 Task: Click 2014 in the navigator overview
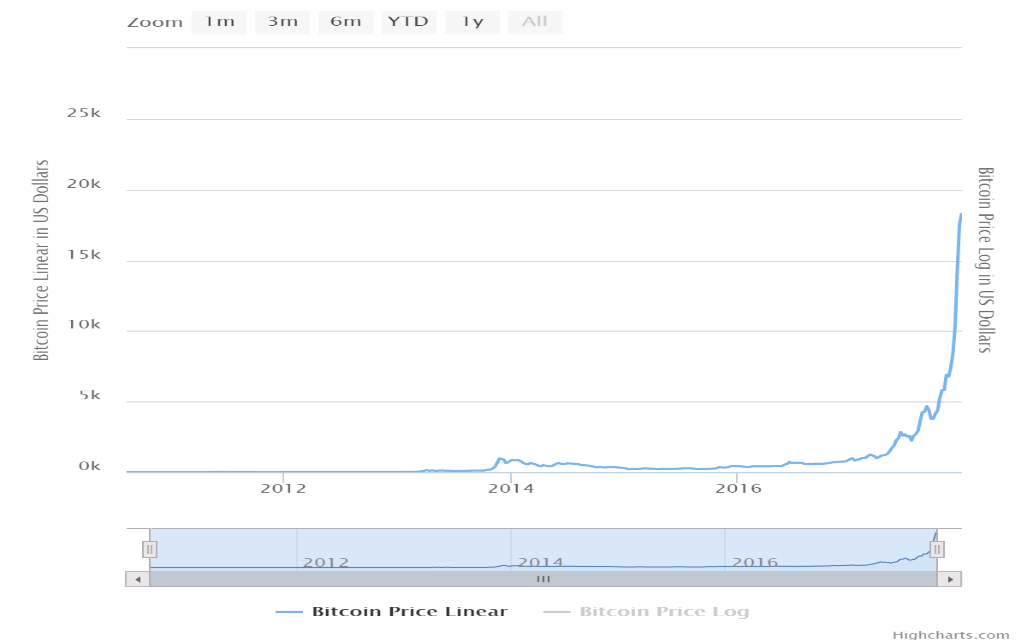point(540,562)
